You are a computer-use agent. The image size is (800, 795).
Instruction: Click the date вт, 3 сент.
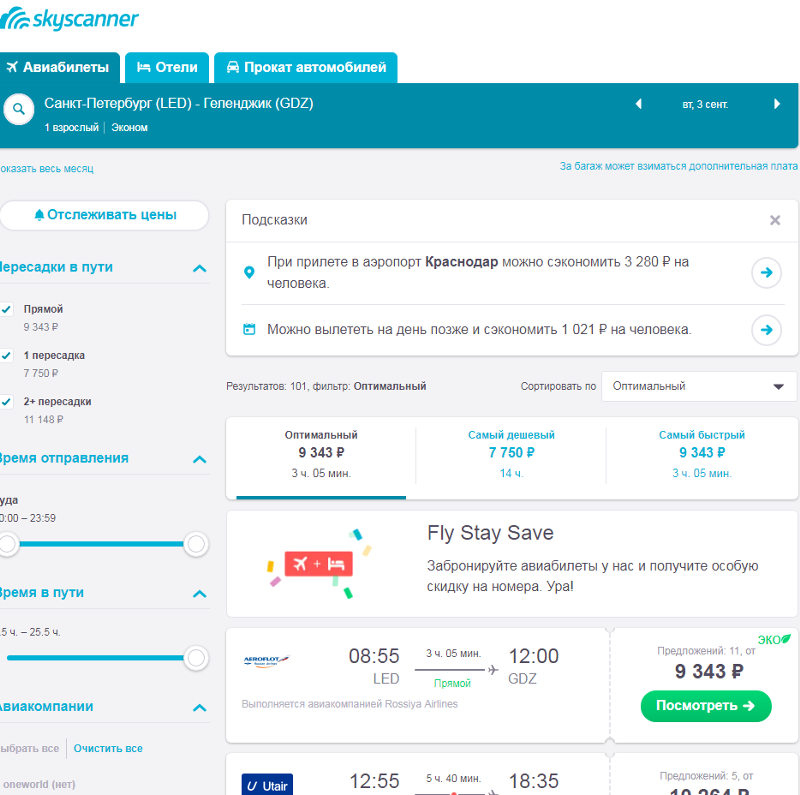(705, 104)
